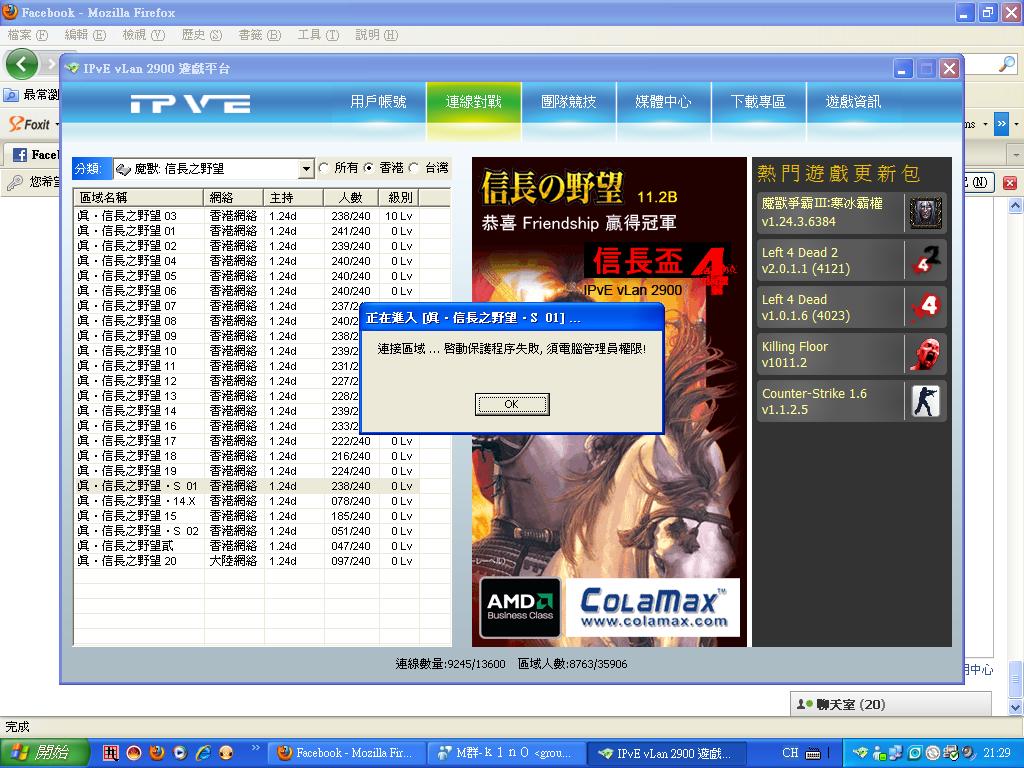
Task: Click the Firefox back arrow button
Action: pos(22,65)
